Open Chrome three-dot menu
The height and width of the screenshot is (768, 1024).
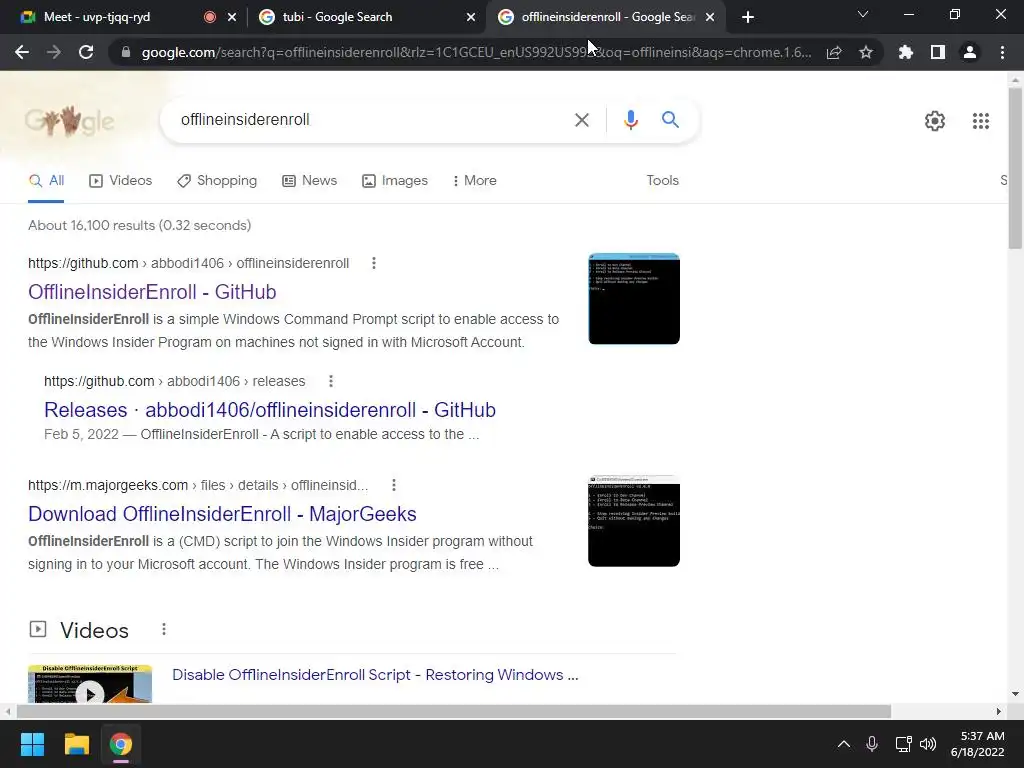(1002, 52)
